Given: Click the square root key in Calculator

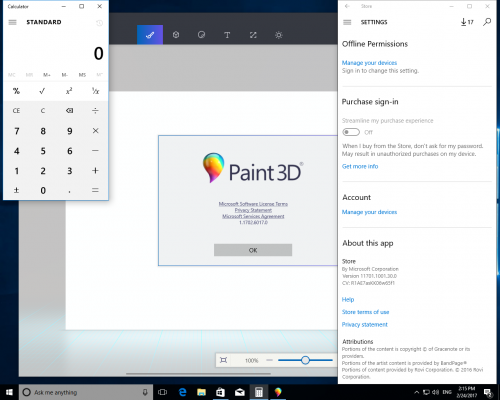Looking at the screenshot, I should 42,91.
